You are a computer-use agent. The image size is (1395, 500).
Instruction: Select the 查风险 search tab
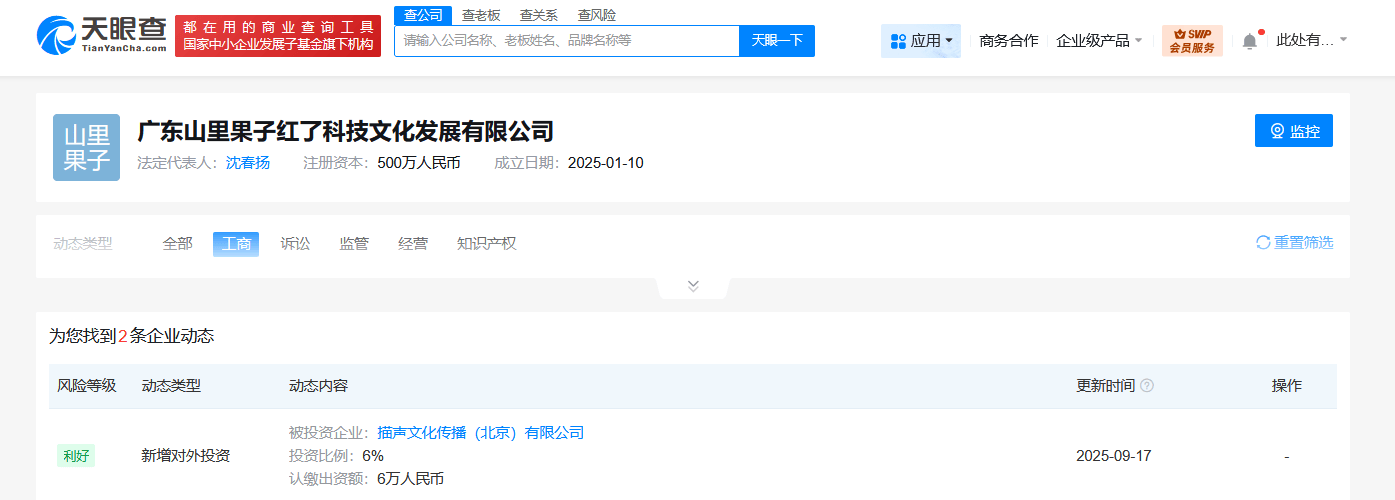(x=597, y=15)
